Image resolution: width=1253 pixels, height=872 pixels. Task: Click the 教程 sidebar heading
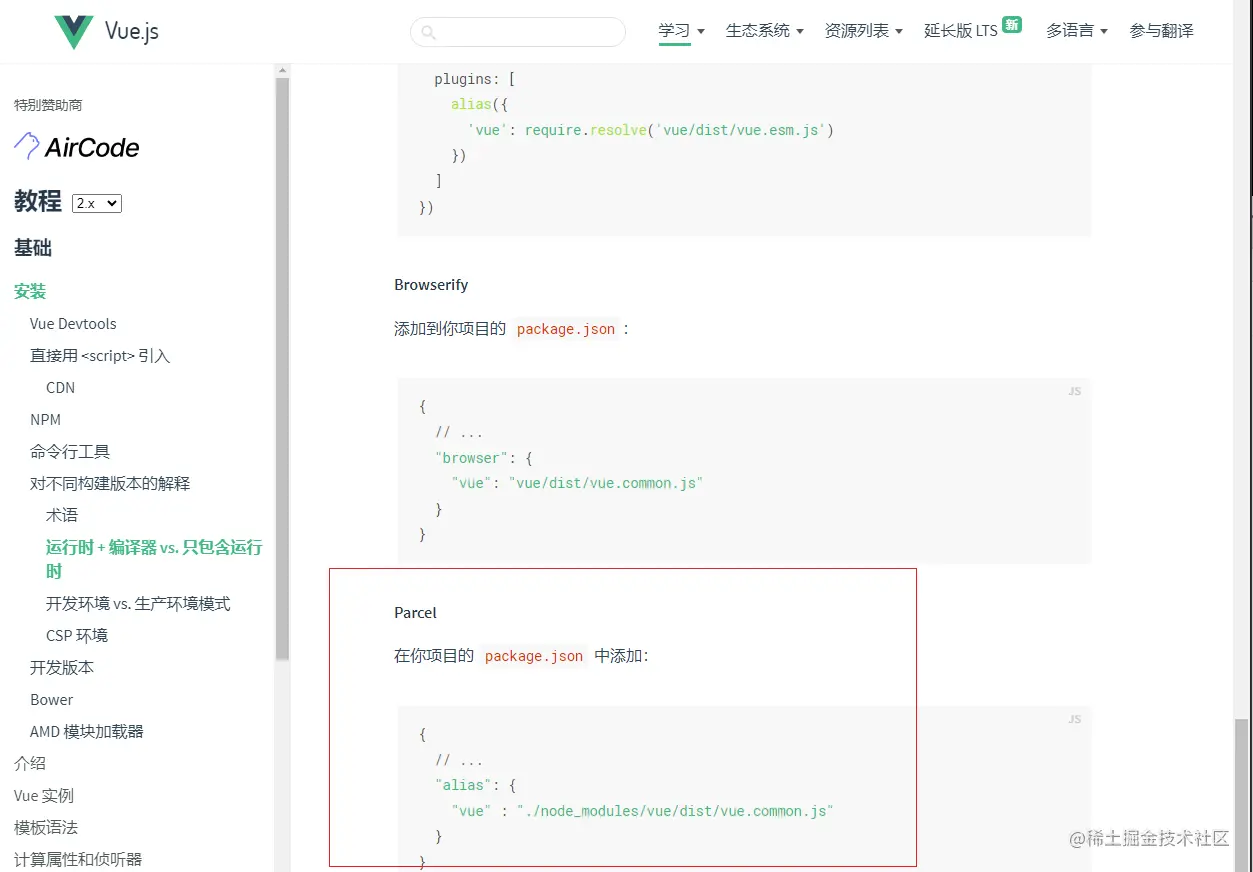[x=38, y=201]
